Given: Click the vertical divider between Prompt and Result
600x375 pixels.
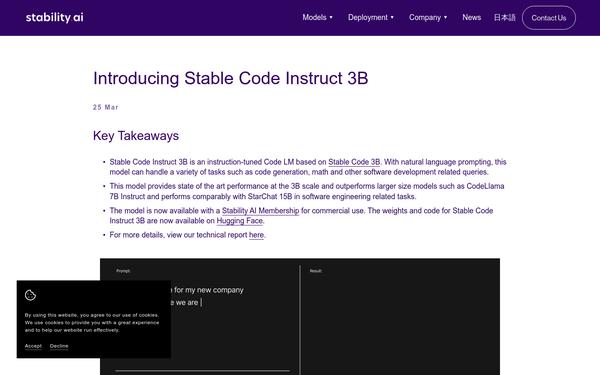Looking at the screenshot, I should tap(300, 320).
